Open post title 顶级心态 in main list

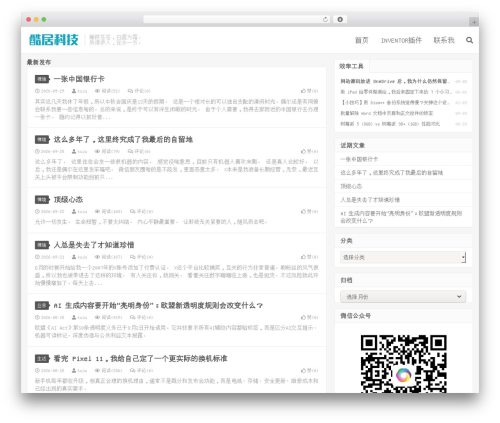[x=68, y=200]
